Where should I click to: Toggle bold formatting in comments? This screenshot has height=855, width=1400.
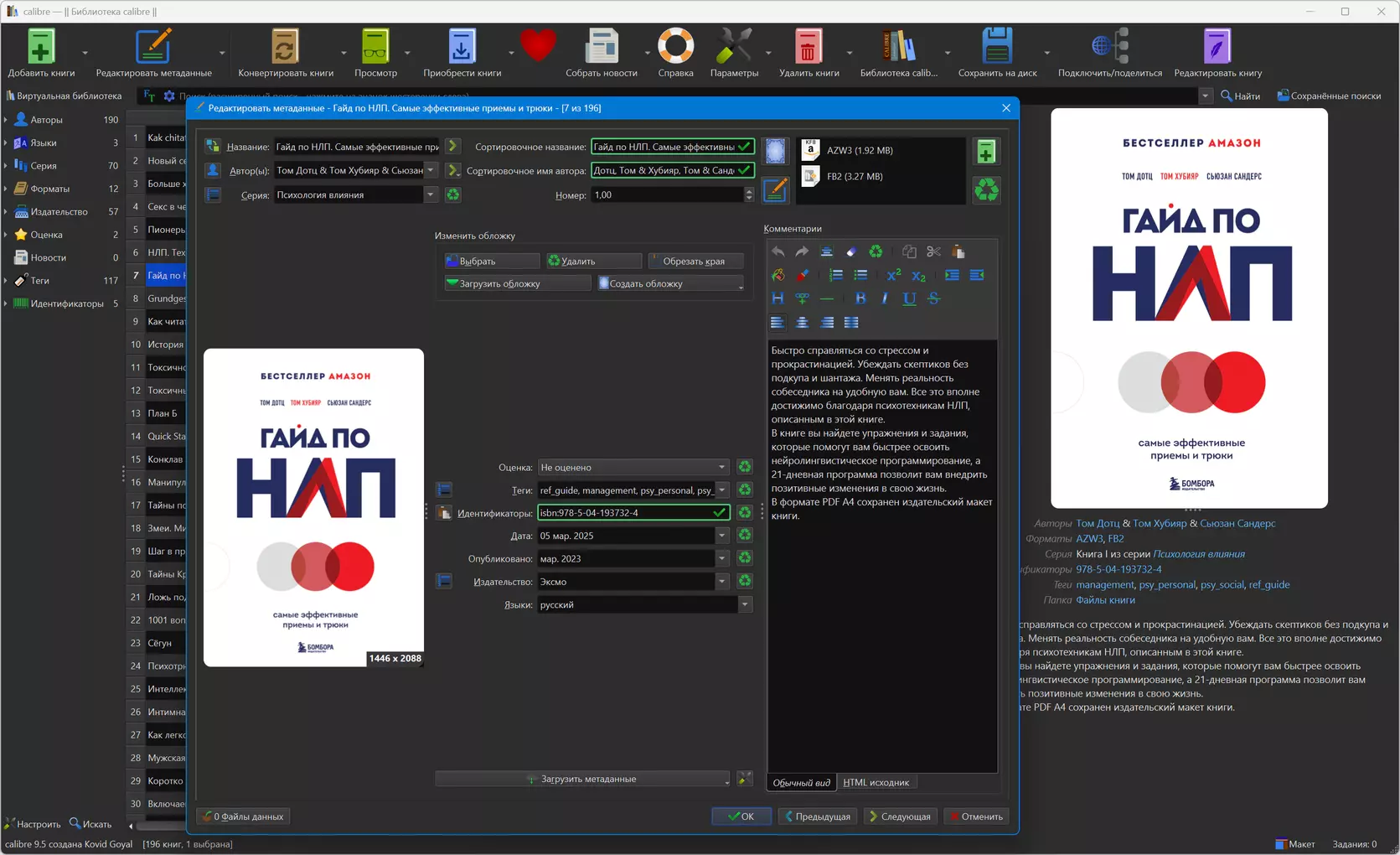(860, 298)
